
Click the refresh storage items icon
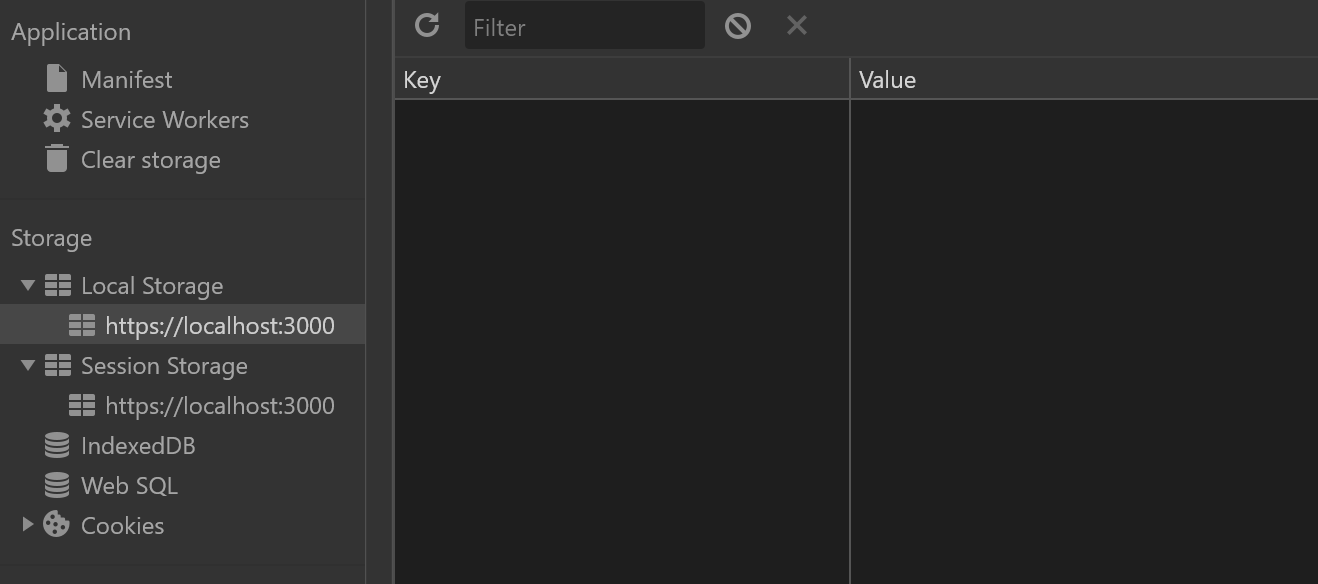point(427,26)
